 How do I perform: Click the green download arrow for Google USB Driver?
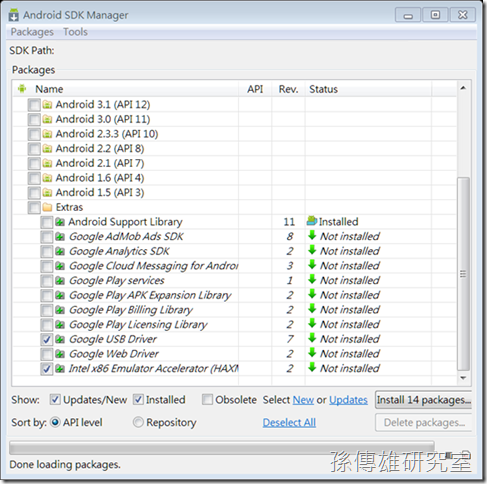point(312,338)
